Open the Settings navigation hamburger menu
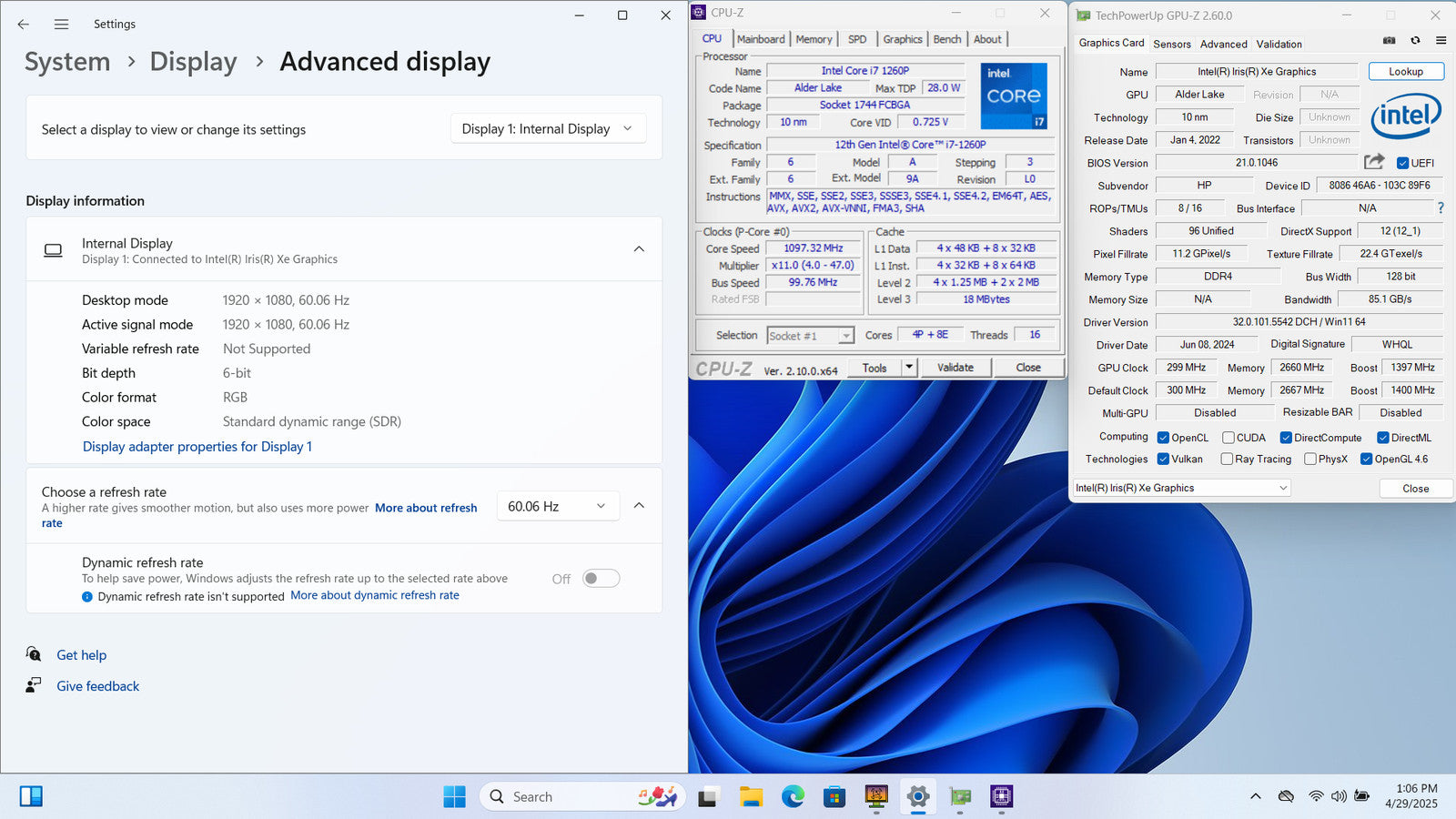This screenshot has width=1456, height=819. pyautogui.click(x=61, y=25)
